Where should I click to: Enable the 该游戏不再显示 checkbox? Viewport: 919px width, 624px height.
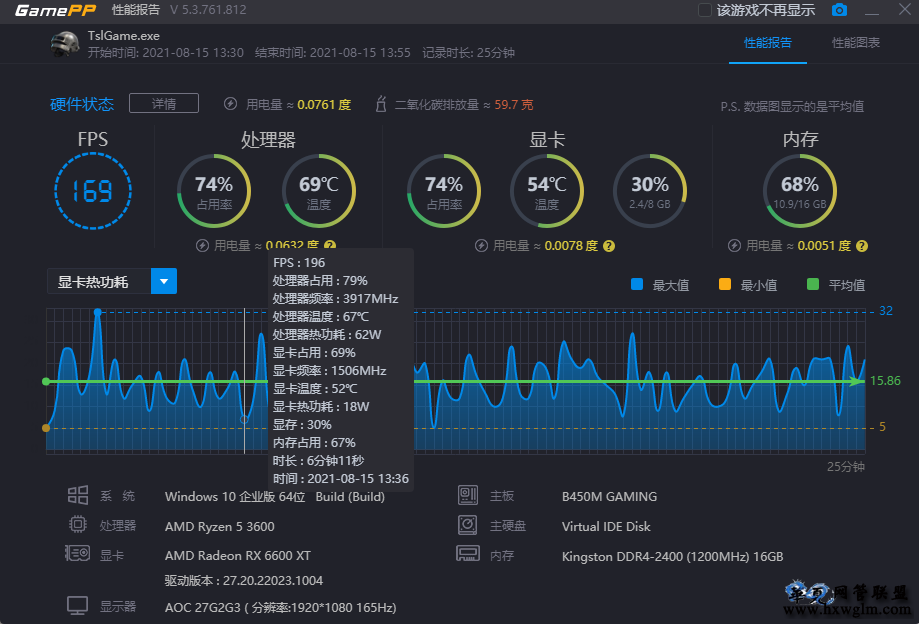pyautogui.click(x=705, y=10)
